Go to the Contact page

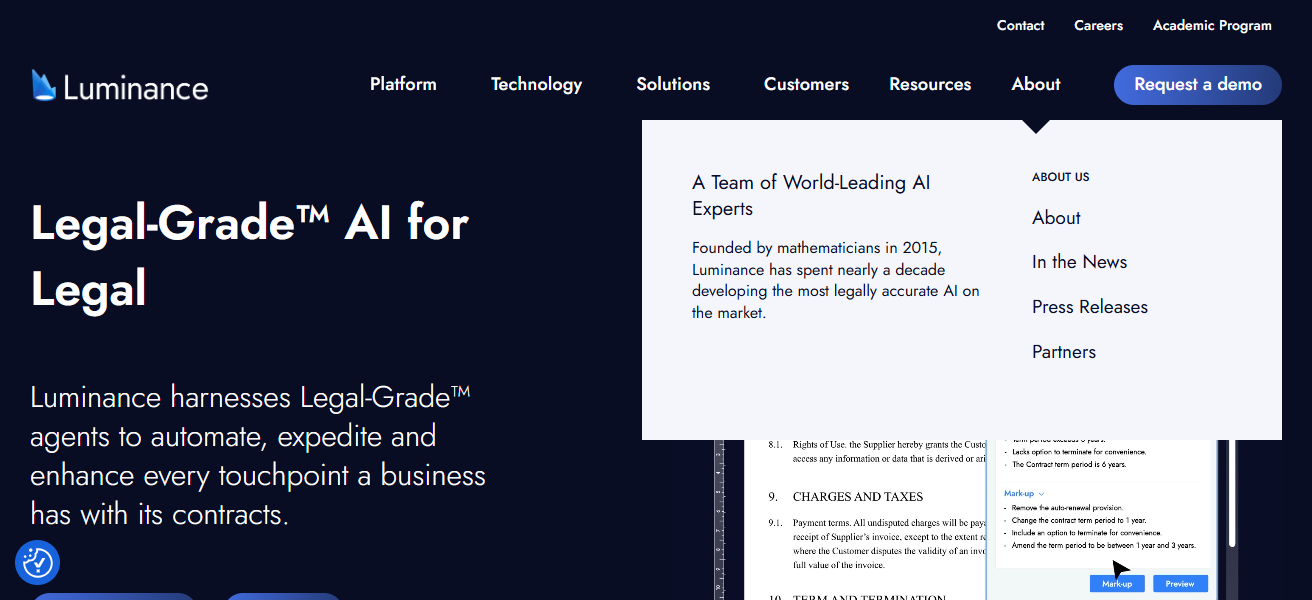[x=1020, y=26]
